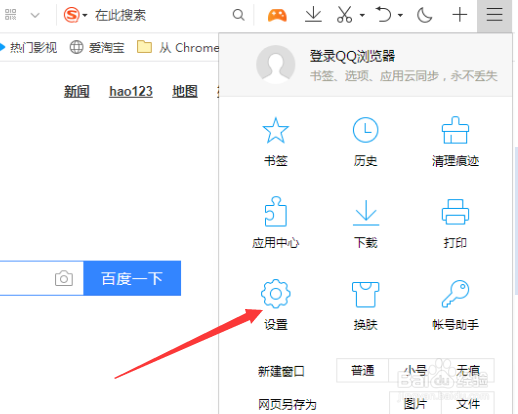This screenshot has width=518, height=414.
Task: Open the Bookmarks star icon
Action: coord(275,130)
